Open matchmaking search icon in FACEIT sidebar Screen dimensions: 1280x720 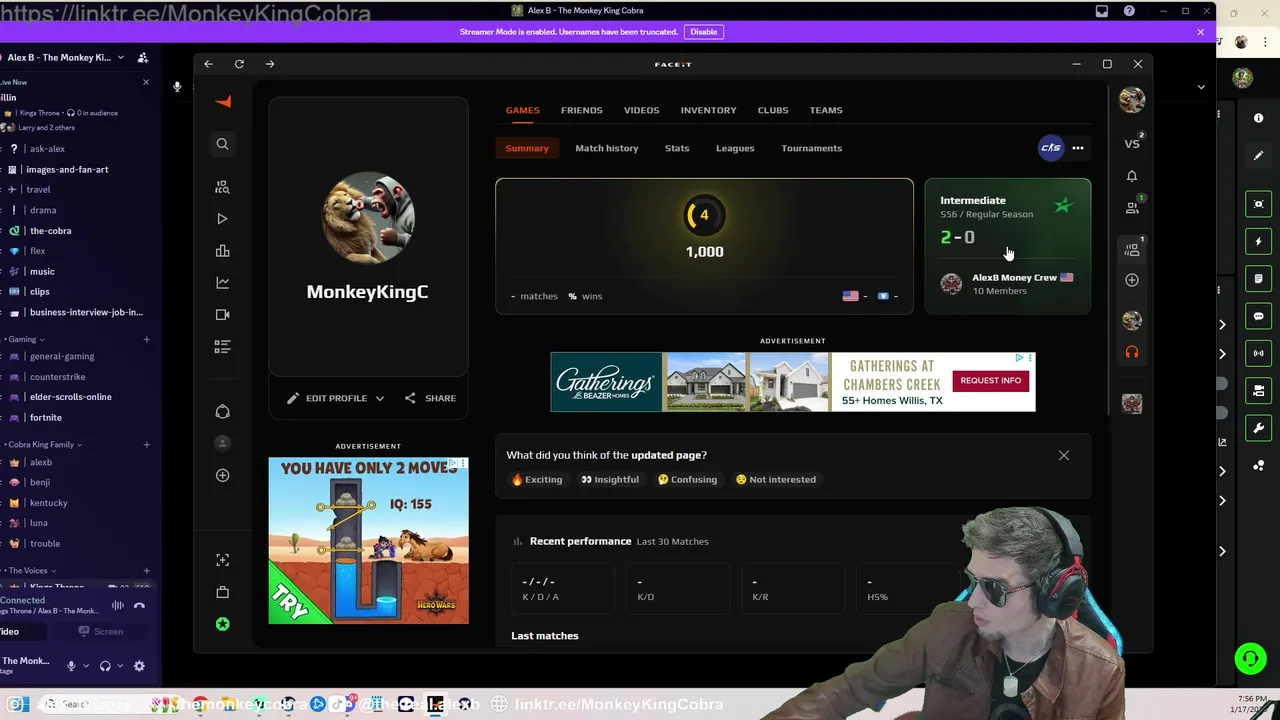[x=222, y=187]
